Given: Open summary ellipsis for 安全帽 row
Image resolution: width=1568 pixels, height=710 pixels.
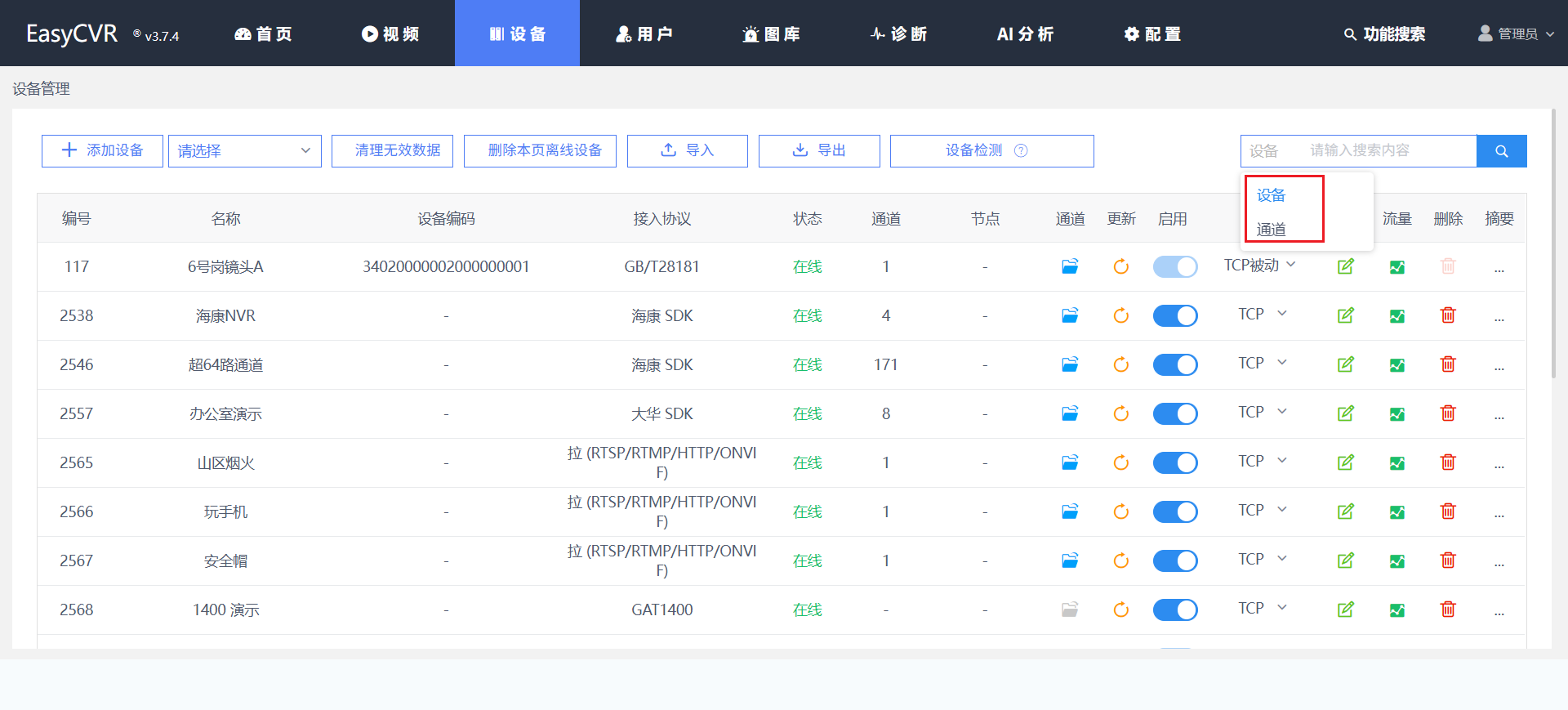Looking at the screenshot, I should pos(1499,561).
